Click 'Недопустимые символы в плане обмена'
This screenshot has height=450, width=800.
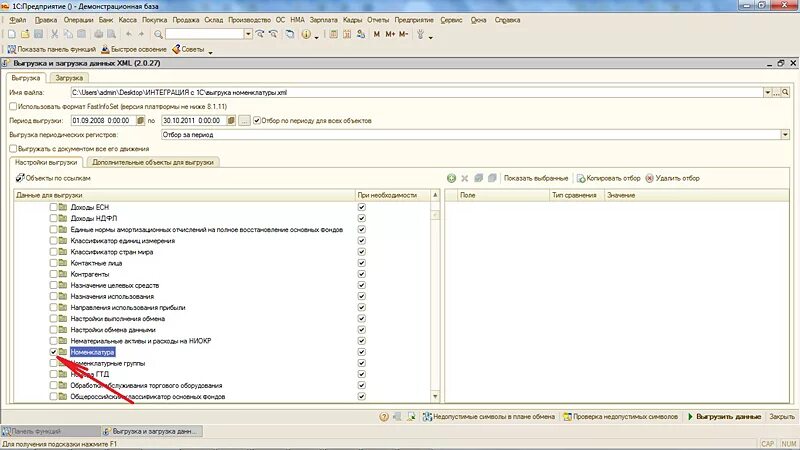(x=488, y=417)
